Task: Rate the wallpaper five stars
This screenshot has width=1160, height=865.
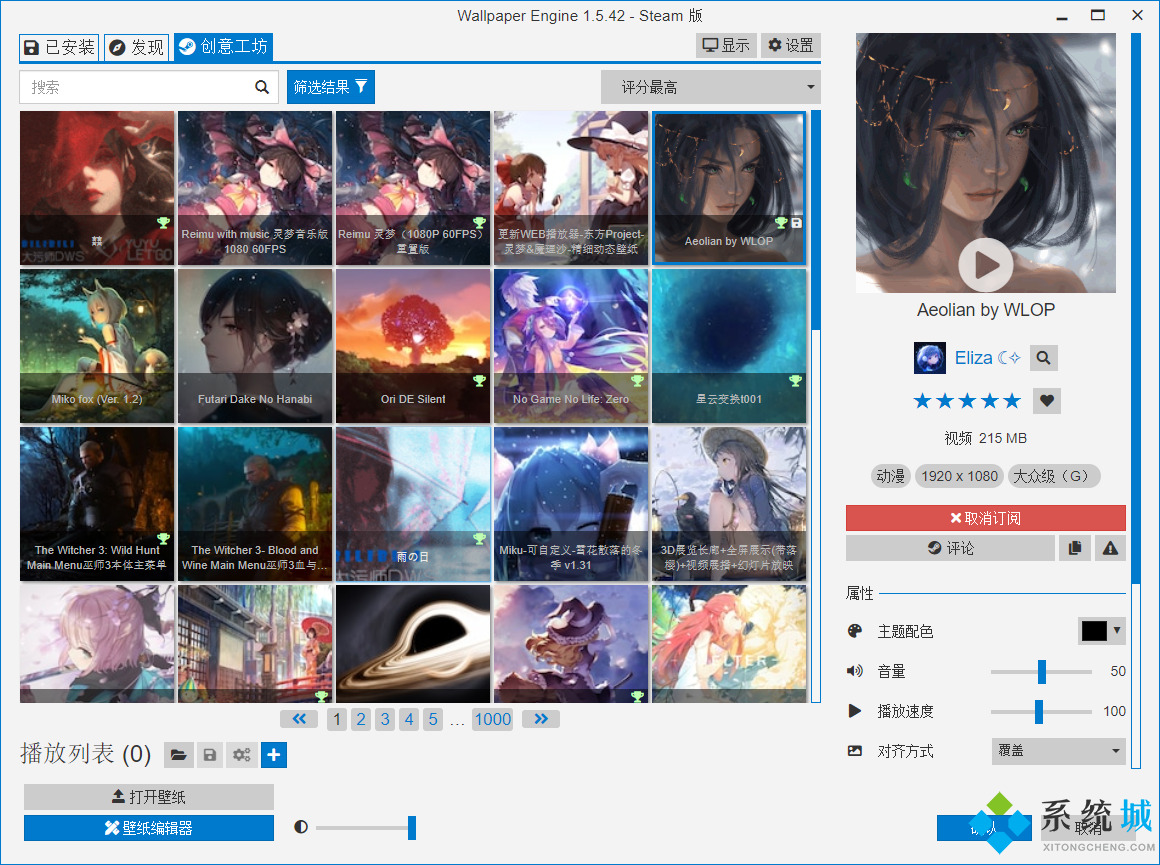Action: [1014, 400]
